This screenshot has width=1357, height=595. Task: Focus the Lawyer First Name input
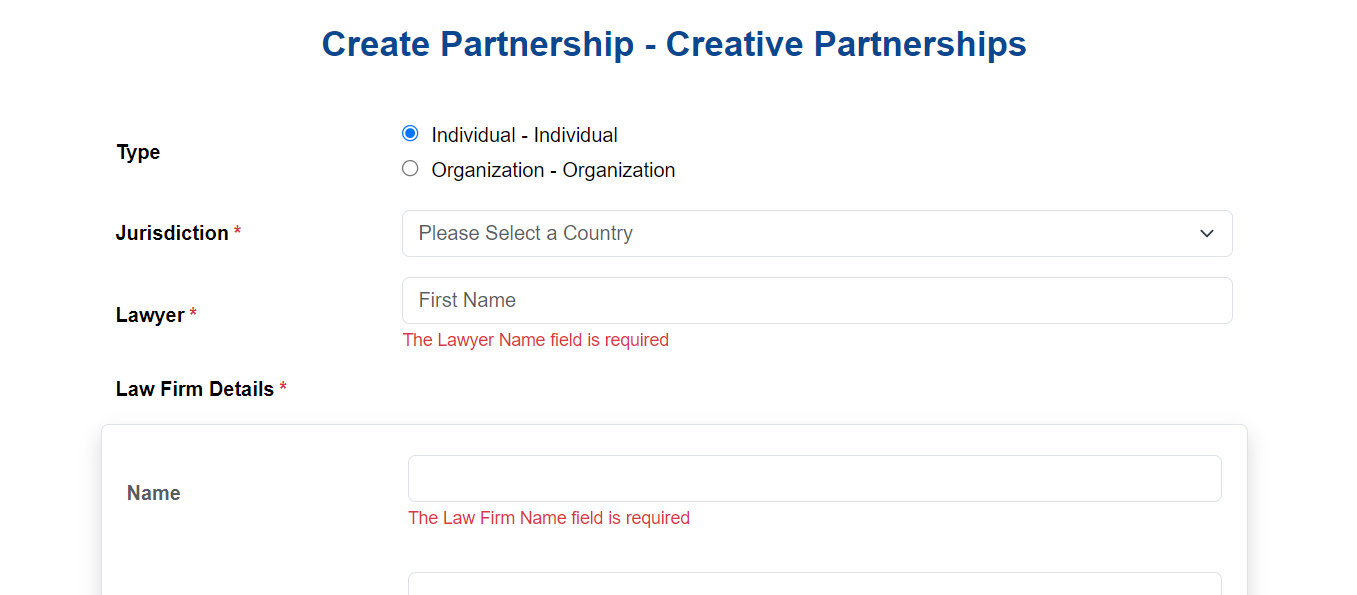tap(817, 300)
